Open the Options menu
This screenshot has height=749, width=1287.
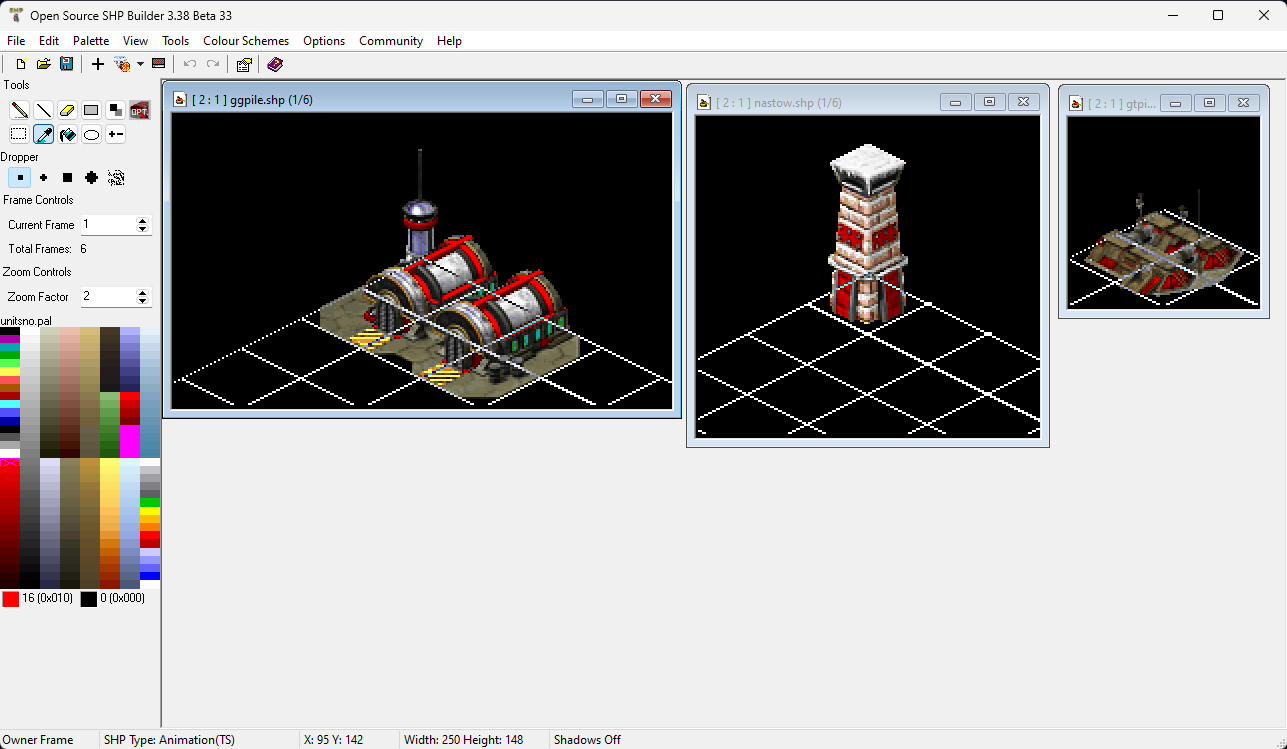(x=324, y=41)
